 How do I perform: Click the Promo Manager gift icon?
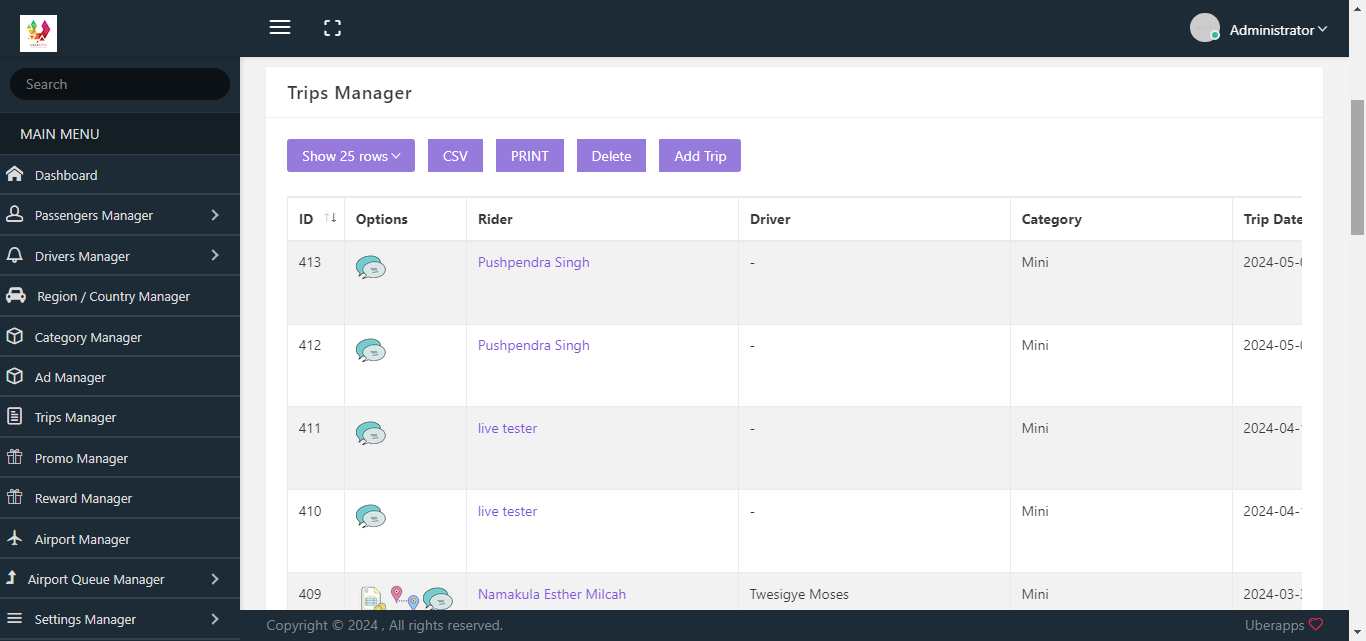[x=15, y=457]
